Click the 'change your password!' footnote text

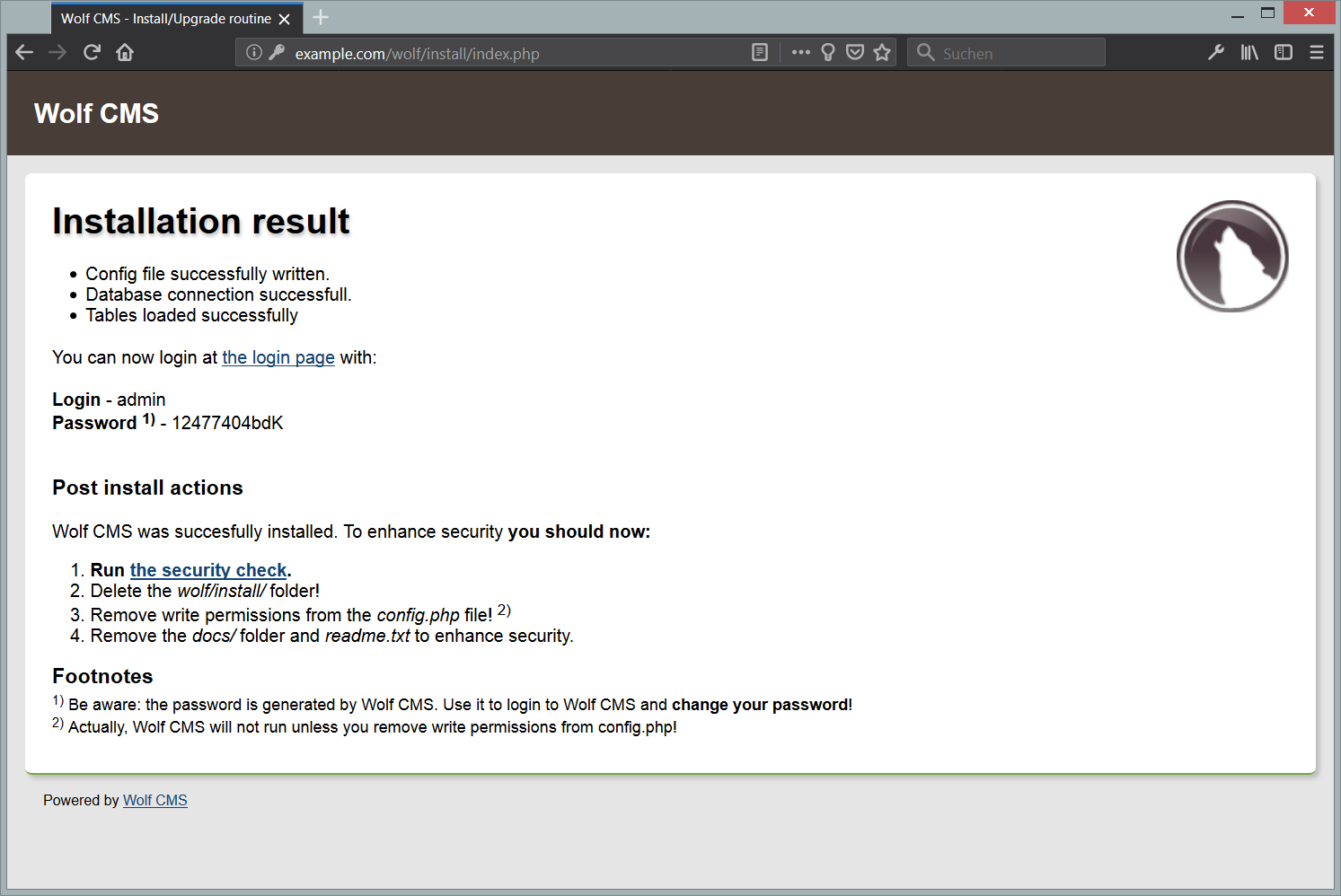(762, 705)
